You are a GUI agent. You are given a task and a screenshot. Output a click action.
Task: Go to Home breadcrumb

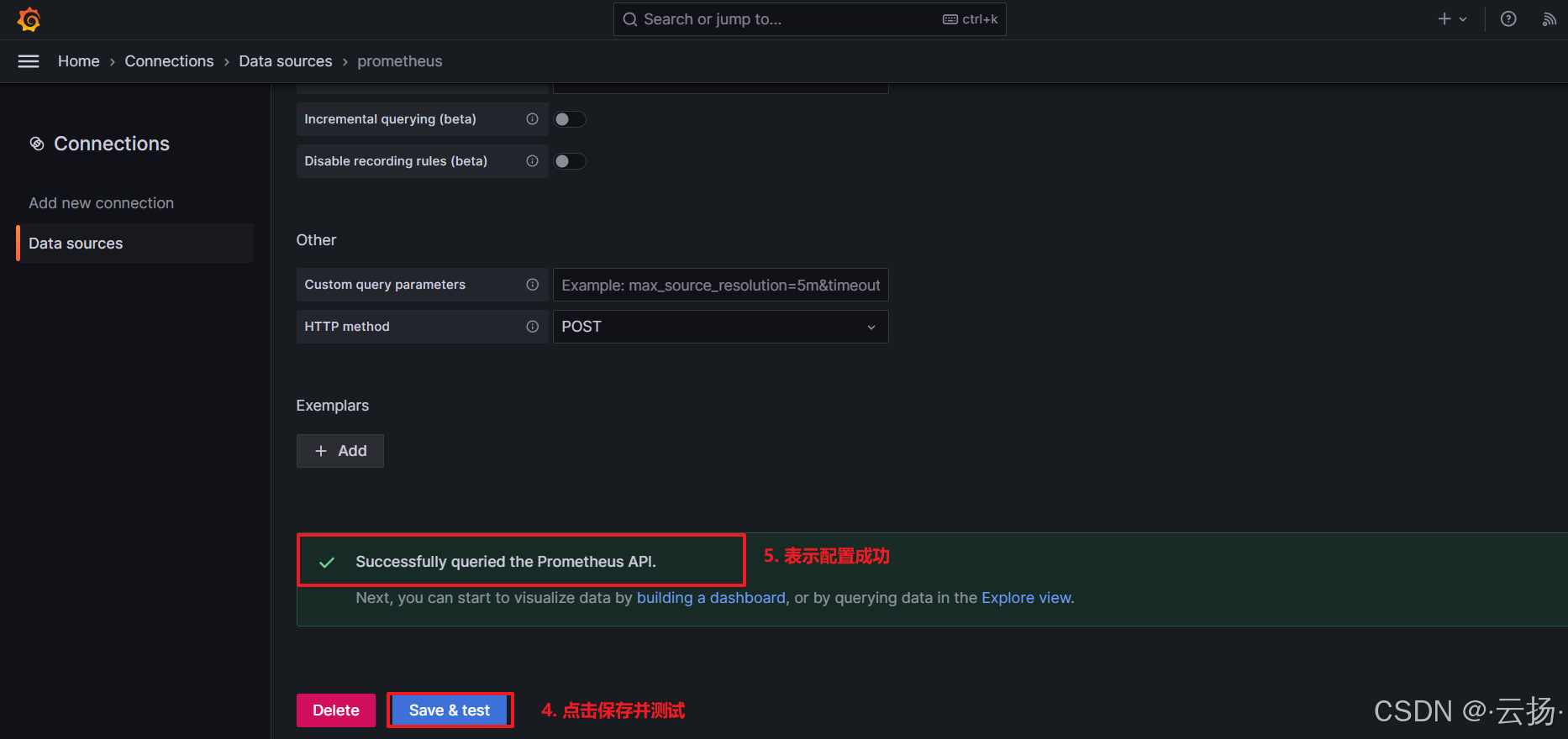[79, 61]
